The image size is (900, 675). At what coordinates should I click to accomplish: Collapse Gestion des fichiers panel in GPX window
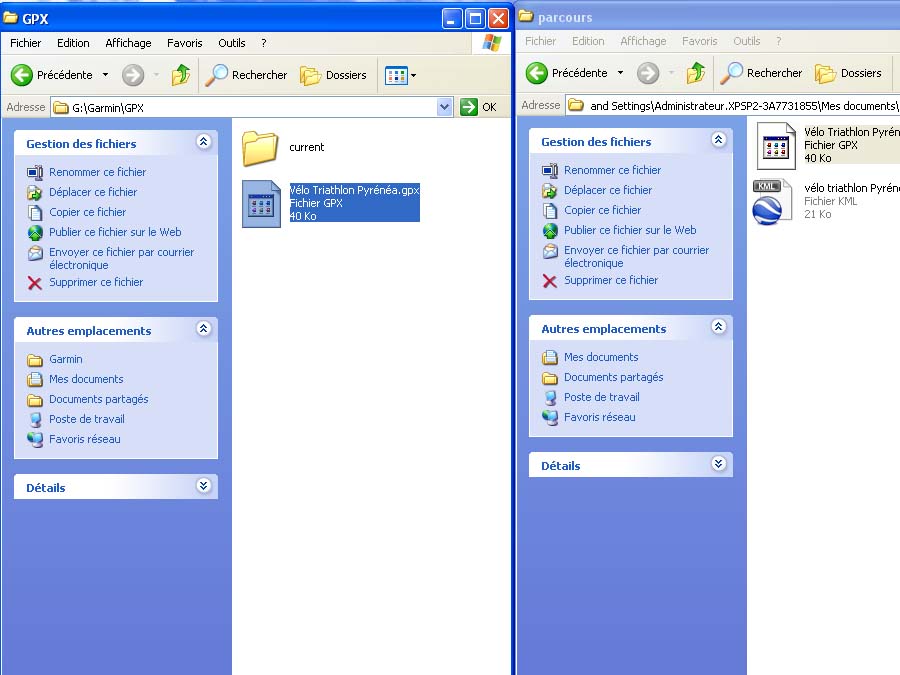[204, 143]
